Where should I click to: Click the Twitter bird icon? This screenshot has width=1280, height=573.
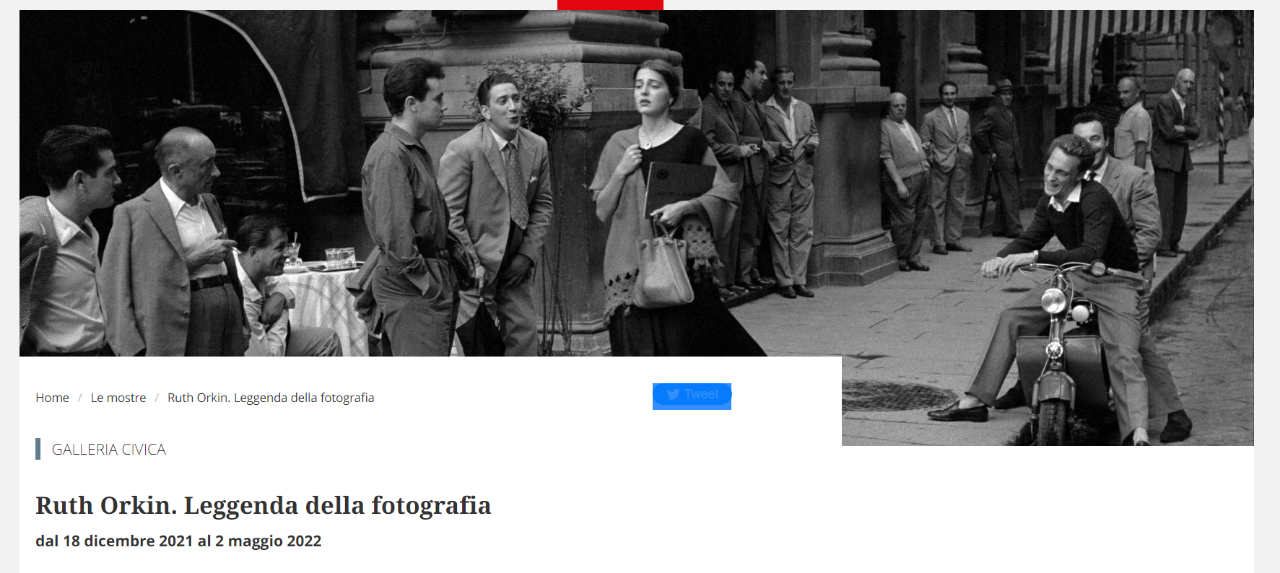[673, 395]
